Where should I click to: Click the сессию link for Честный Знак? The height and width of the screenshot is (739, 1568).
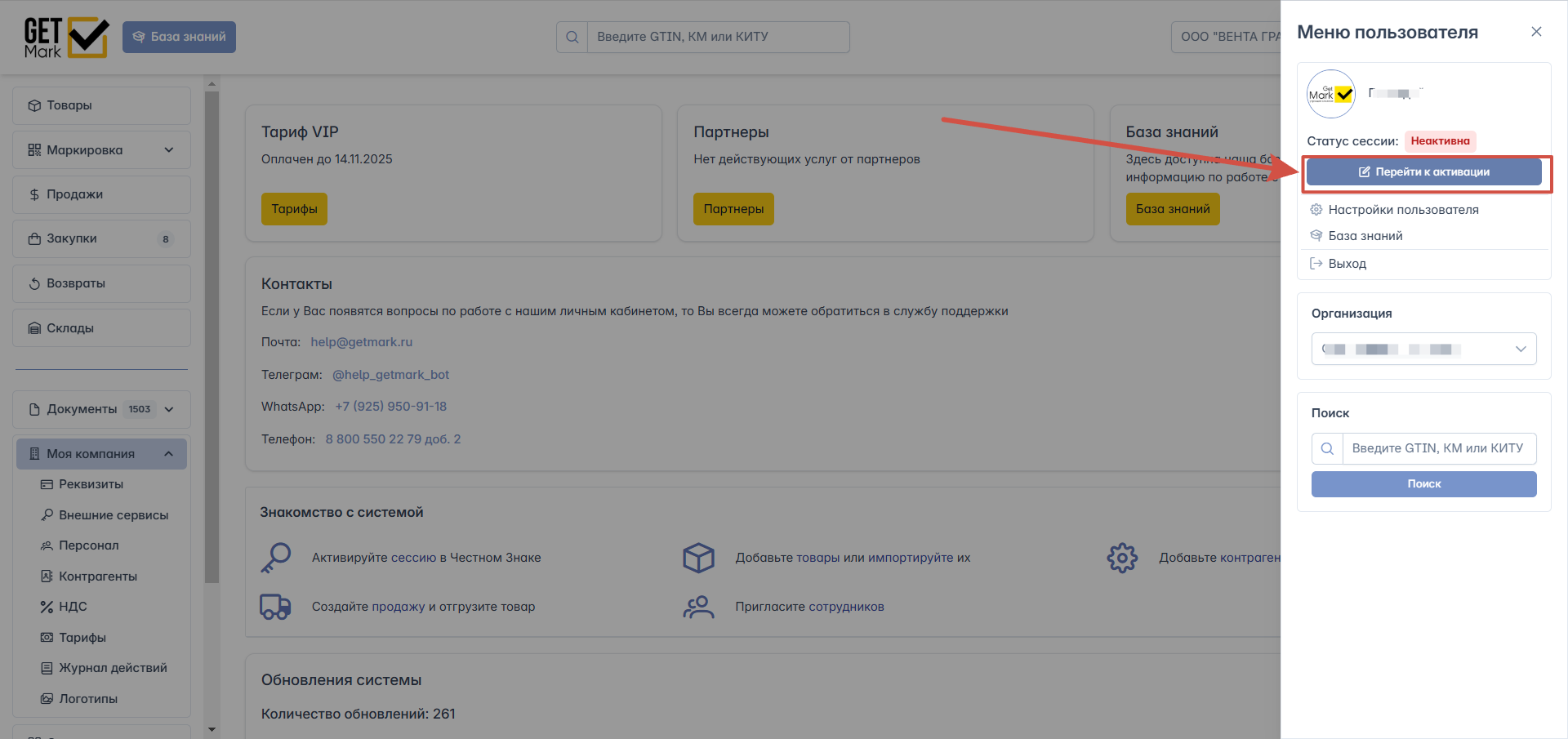click(x=413, y=558)
